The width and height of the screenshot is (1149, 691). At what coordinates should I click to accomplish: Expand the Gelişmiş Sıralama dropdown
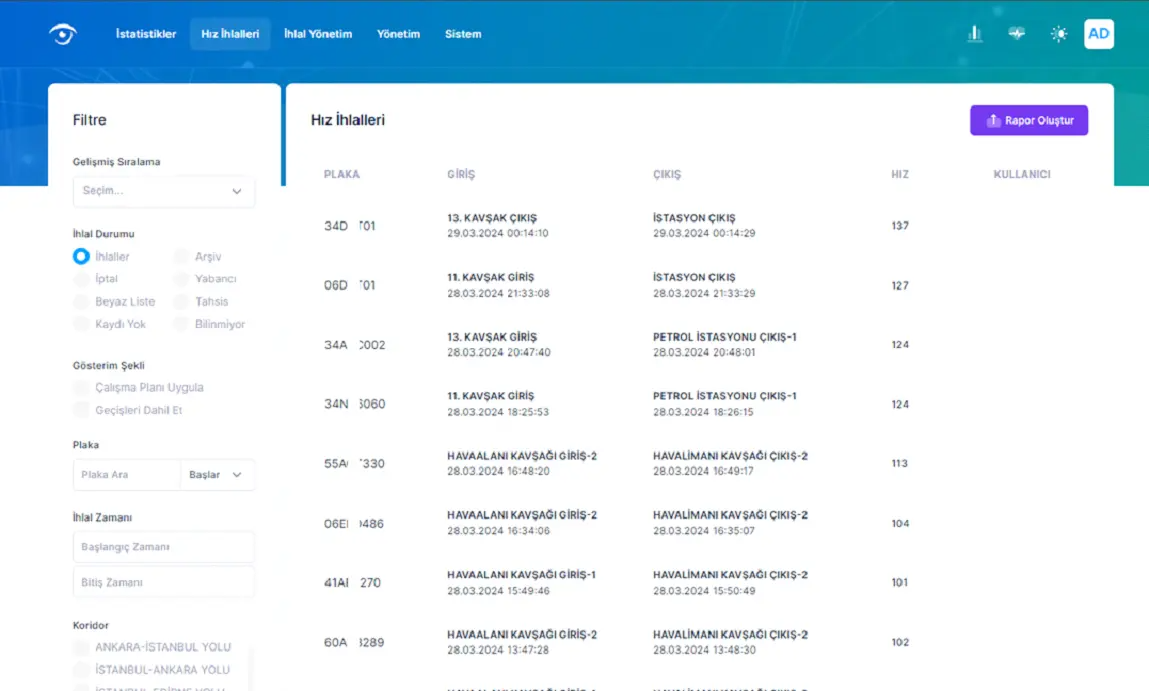coord(163,191)
